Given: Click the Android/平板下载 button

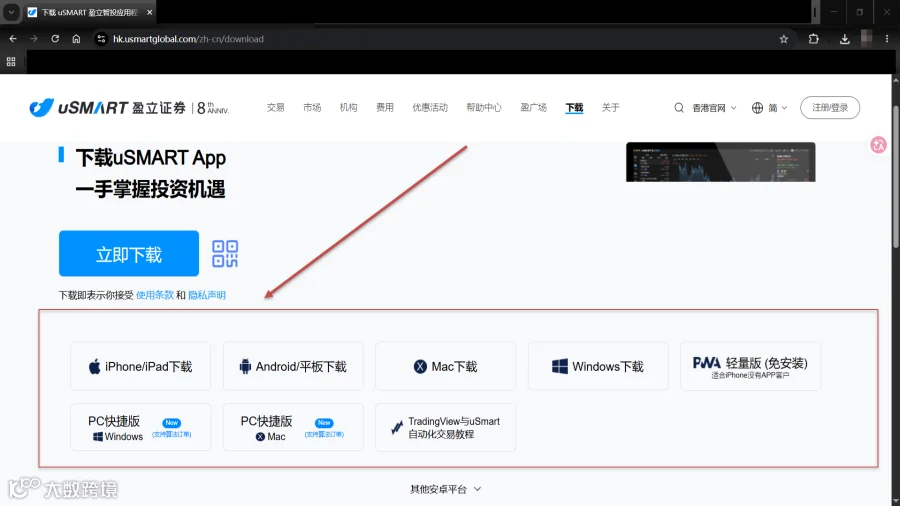Looking at the screenshot, I should pos(293,367).
